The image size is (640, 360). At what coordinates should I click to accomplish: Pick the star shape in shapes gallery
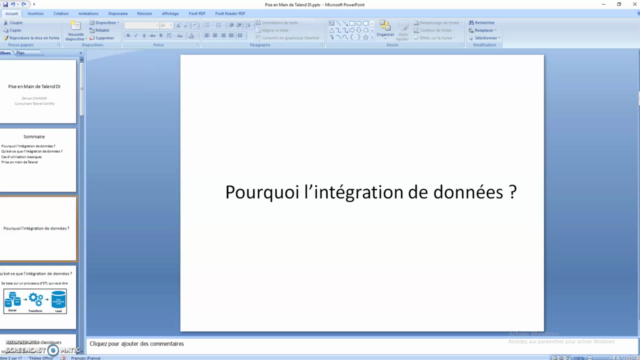[x=366, y=38]
